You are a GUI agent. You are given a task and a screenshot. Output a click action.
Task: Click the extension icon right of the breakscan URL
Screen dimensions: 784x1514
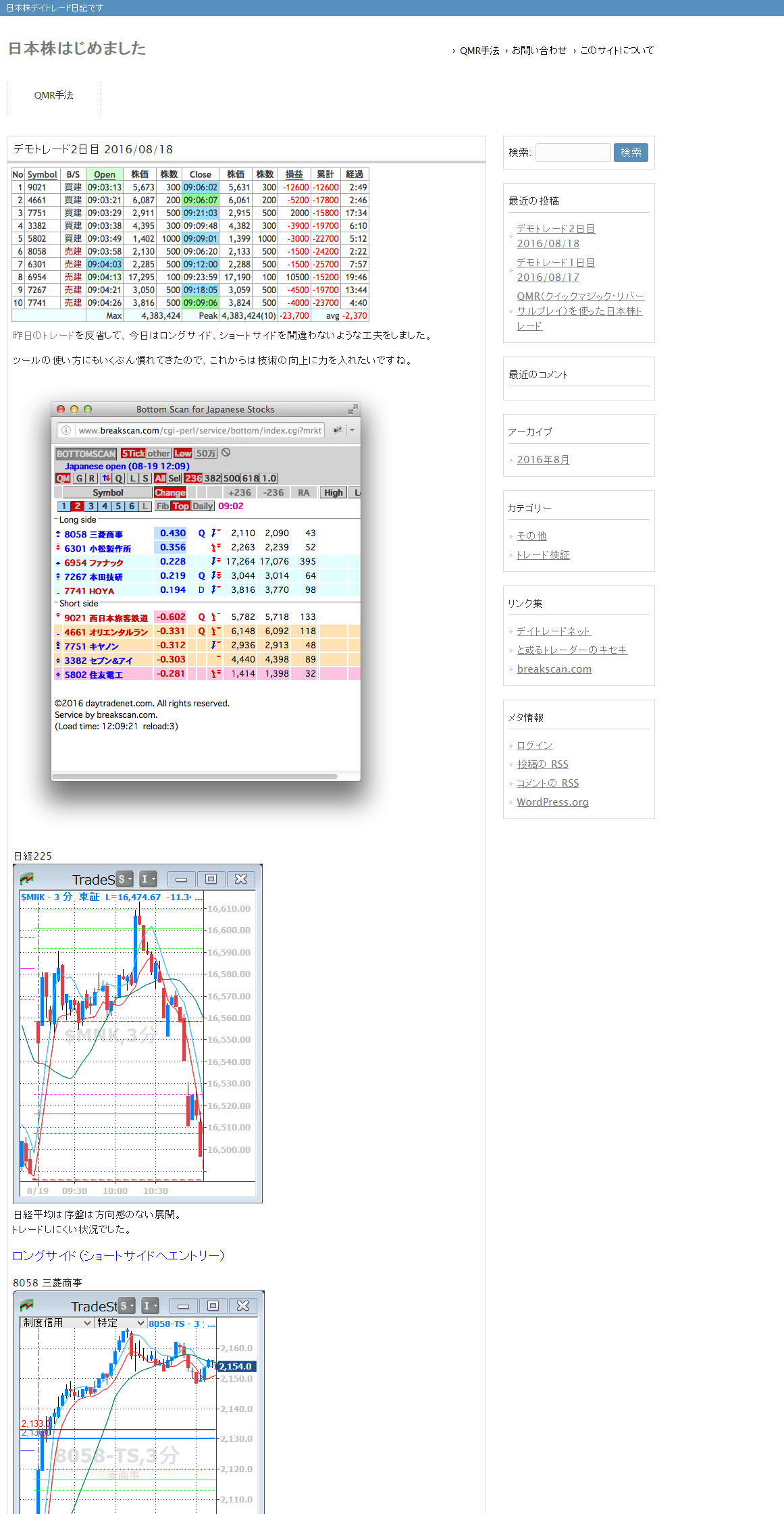[338, 430]
